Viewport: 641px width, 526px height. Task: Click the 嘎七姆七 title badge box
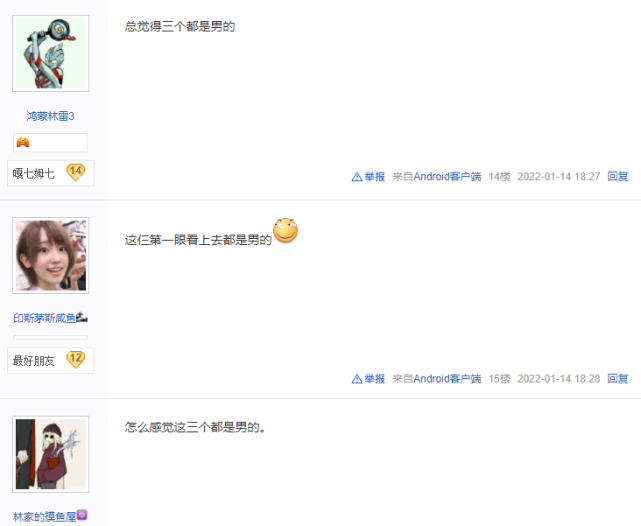51,173
